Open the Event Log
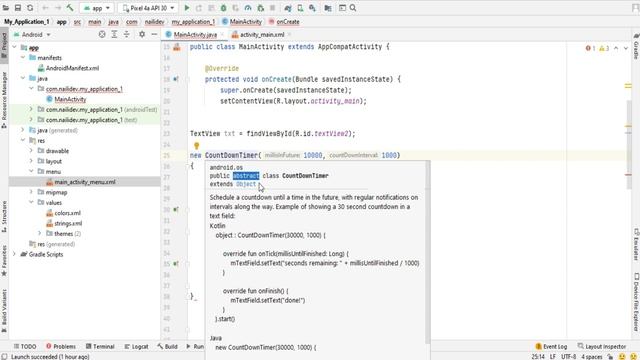Image resolution: width=640 pixels, height=360 pixels. tap(551, 347)
